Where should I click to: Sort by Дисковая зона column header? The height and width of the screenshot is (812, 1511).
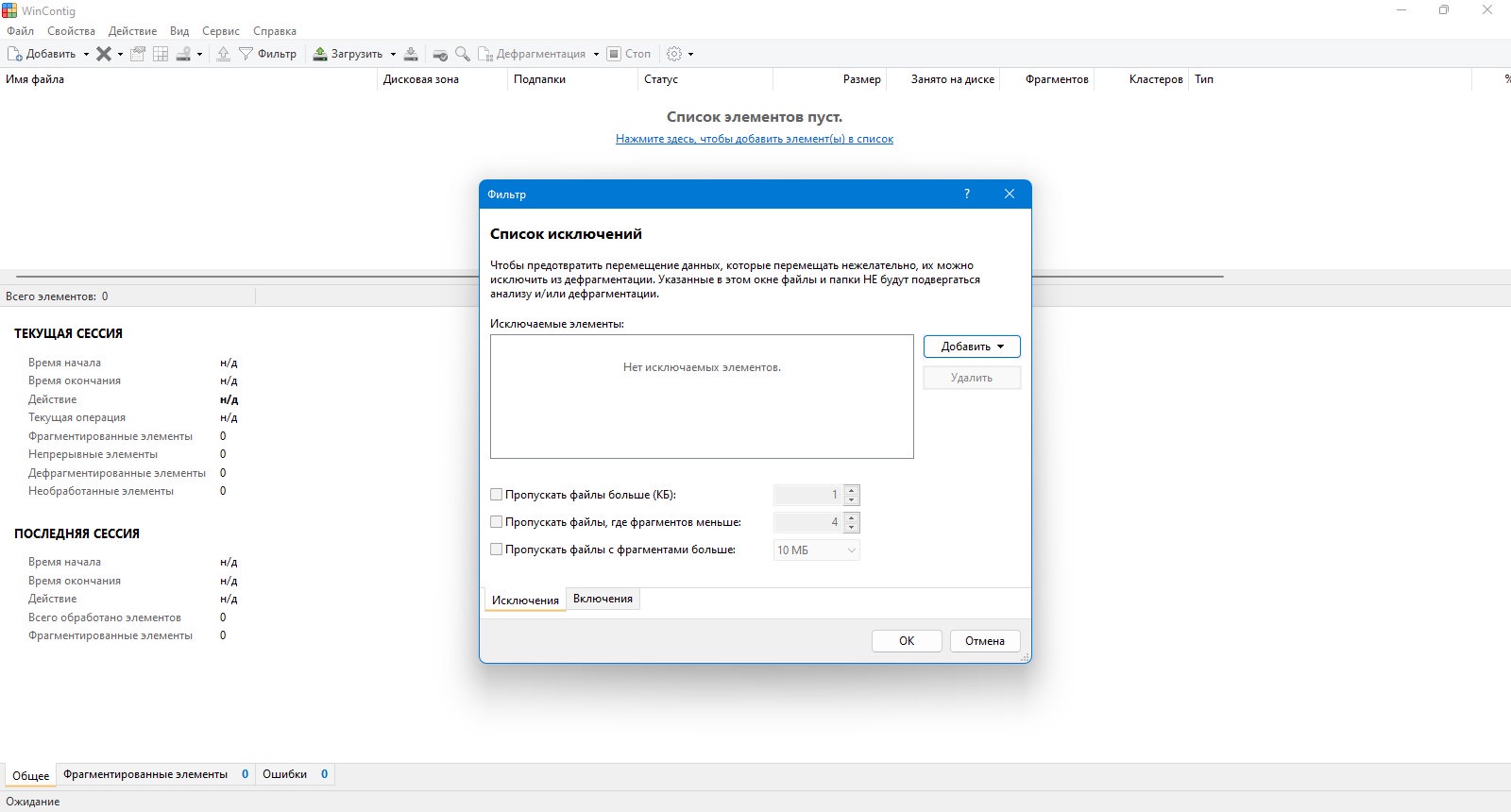442,79
